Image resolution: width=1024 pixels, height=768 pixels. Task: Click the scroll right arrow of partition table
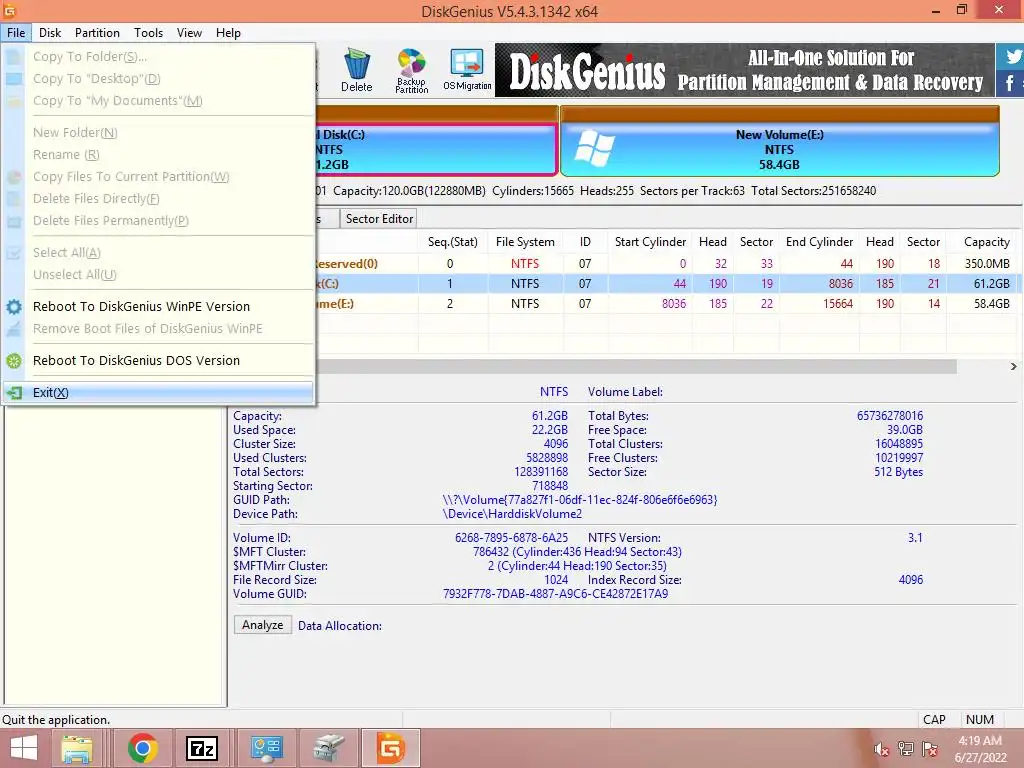pyautogui.click(x=1014, y=367)
